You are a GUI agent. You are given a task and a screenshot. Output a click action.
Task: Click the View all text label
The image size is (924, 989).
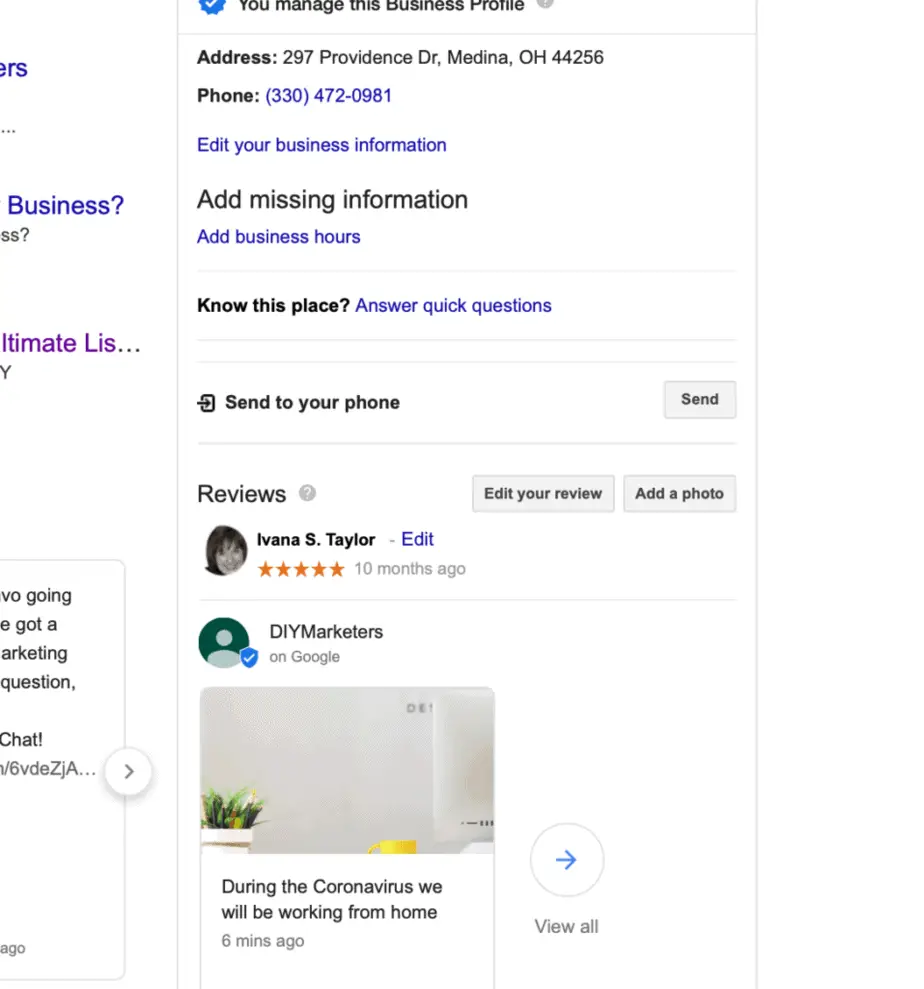click(566, 927)
